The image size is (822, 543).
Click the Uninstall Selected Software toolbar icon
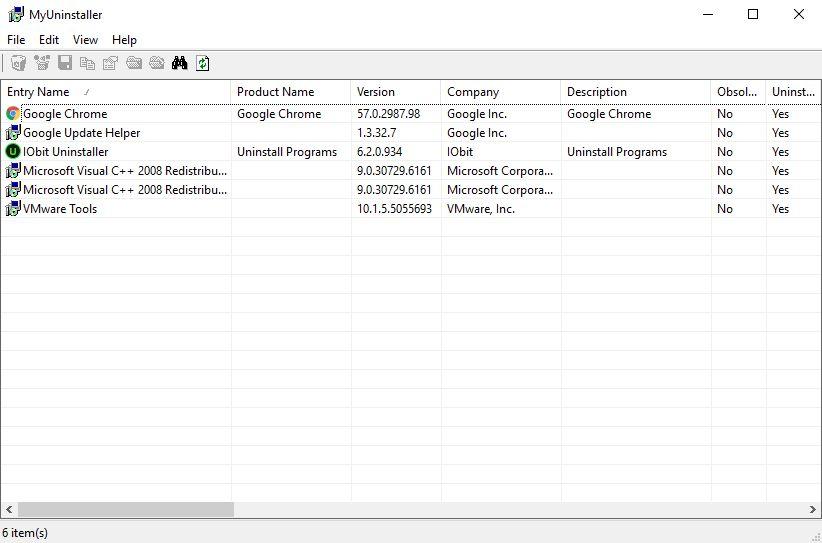tap(19, 63)
